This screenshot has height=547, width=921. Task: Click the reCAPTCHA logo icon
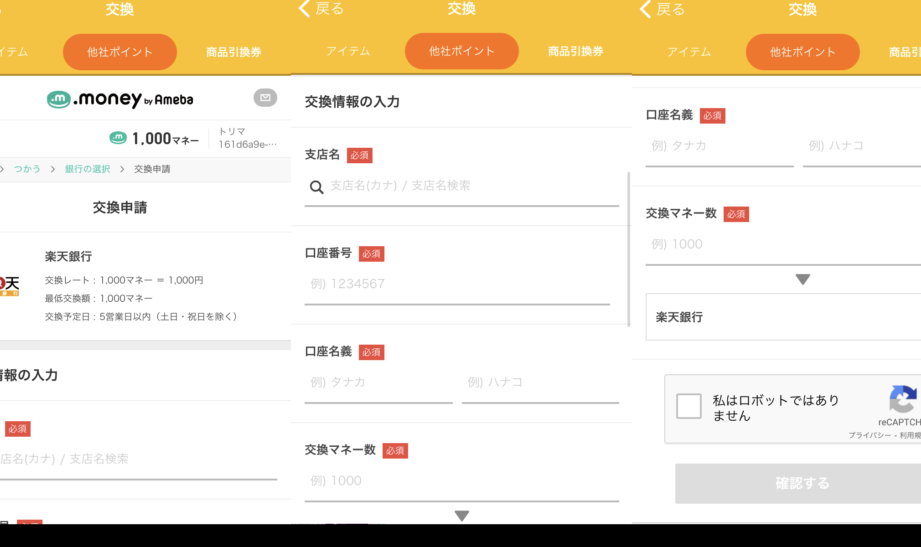pos(904,399)
